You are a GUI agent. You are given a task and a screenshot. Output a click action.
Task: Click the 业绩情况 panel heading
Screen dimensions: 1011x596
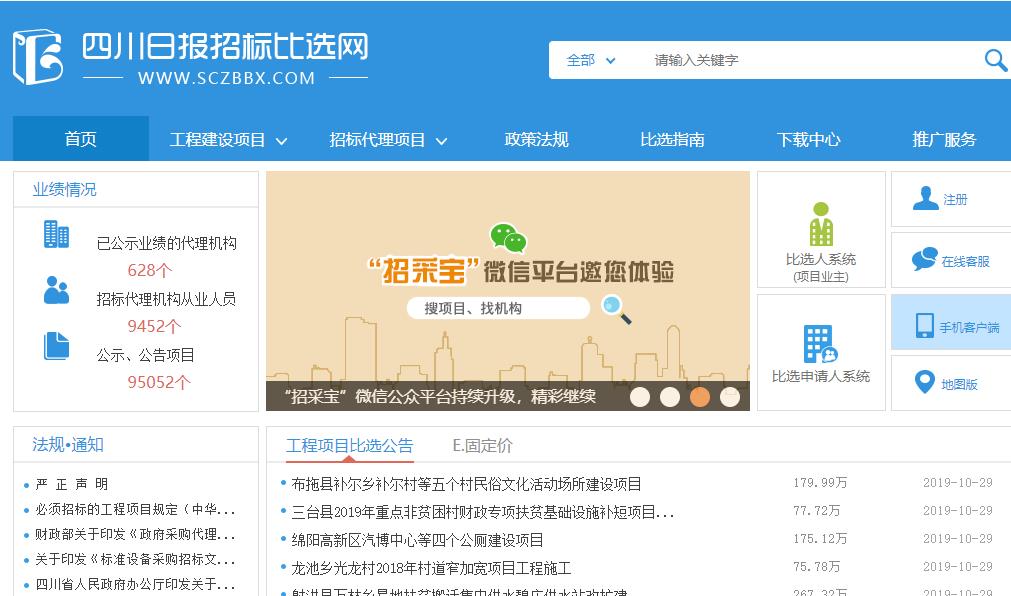point(64,190)
